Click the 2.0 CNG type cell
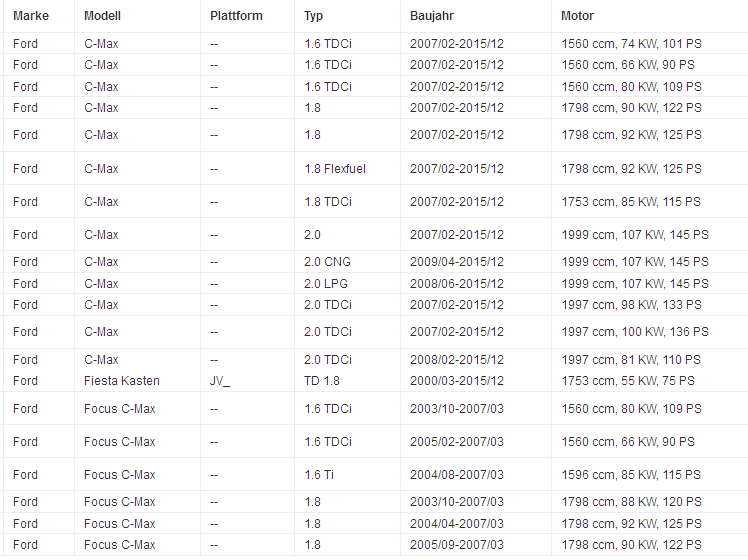Screen dimensions: 748x560 click(x=327, y=262)
